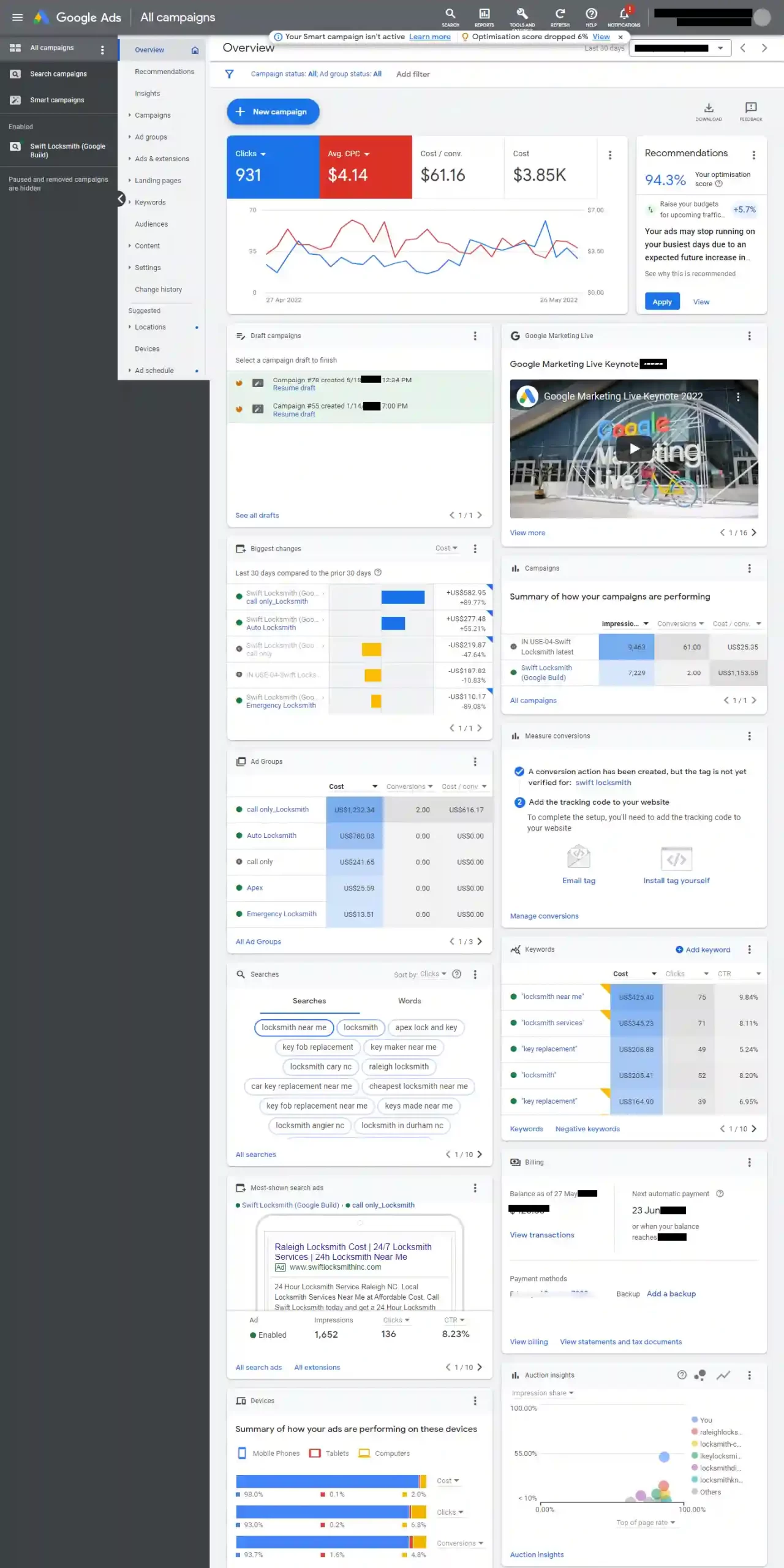Switch to the Words tab in Searches
784x1568 pixels.
point(409,1001)
